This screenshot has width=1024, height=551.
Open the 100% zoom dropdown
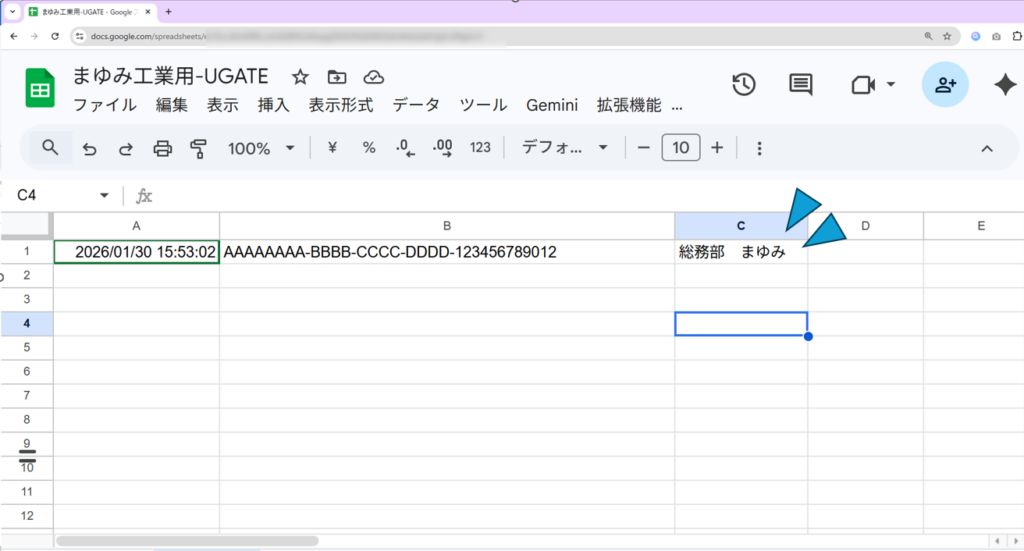pos(261,148)
